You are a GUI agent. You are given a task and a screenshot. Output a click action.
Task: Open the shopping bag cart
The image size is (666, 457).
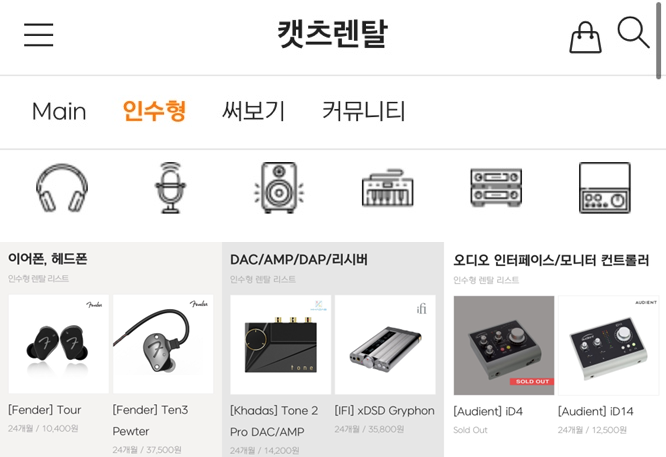point(585,37)
